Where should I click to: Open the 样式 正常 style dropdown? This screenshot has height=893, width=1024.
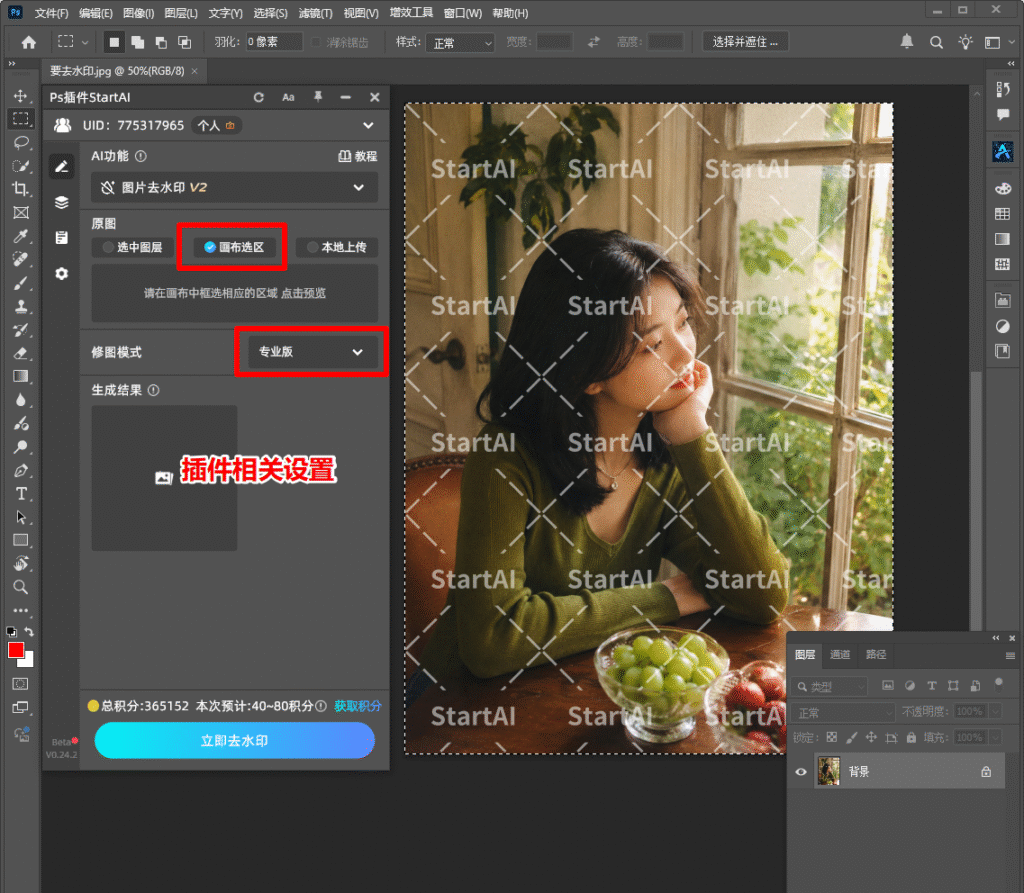tap(460, 43)
